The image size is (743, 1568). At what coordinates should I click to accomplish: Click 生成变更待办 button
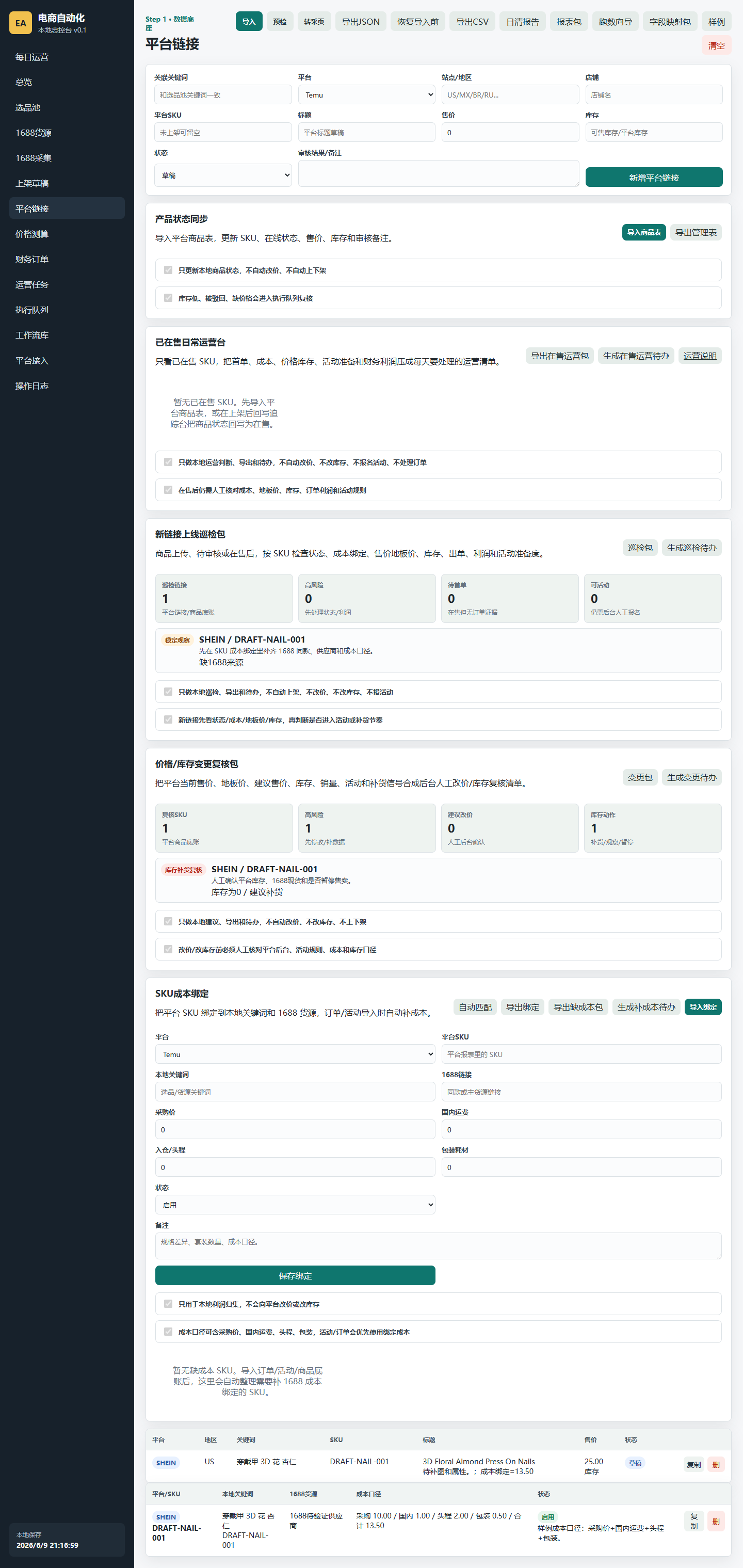pos(691,777)
